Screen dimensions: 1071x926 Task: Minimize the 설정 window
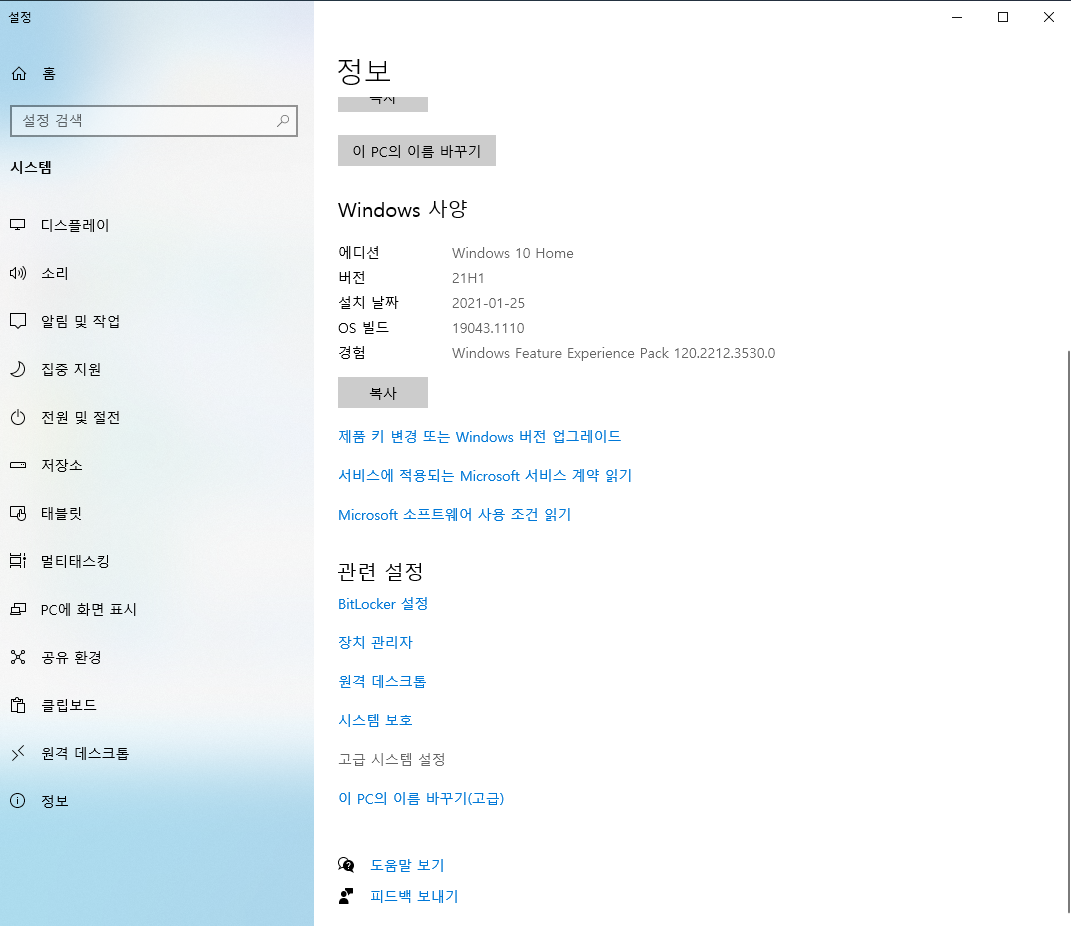(957, 17)
